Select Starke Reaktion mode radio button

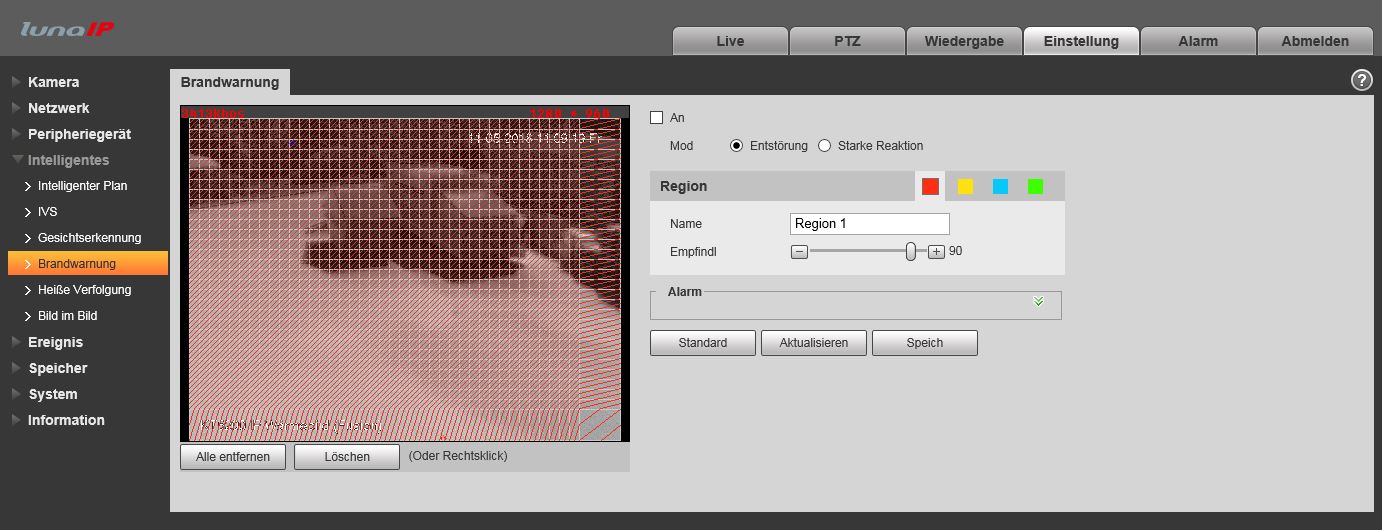(x=825, y=146)
